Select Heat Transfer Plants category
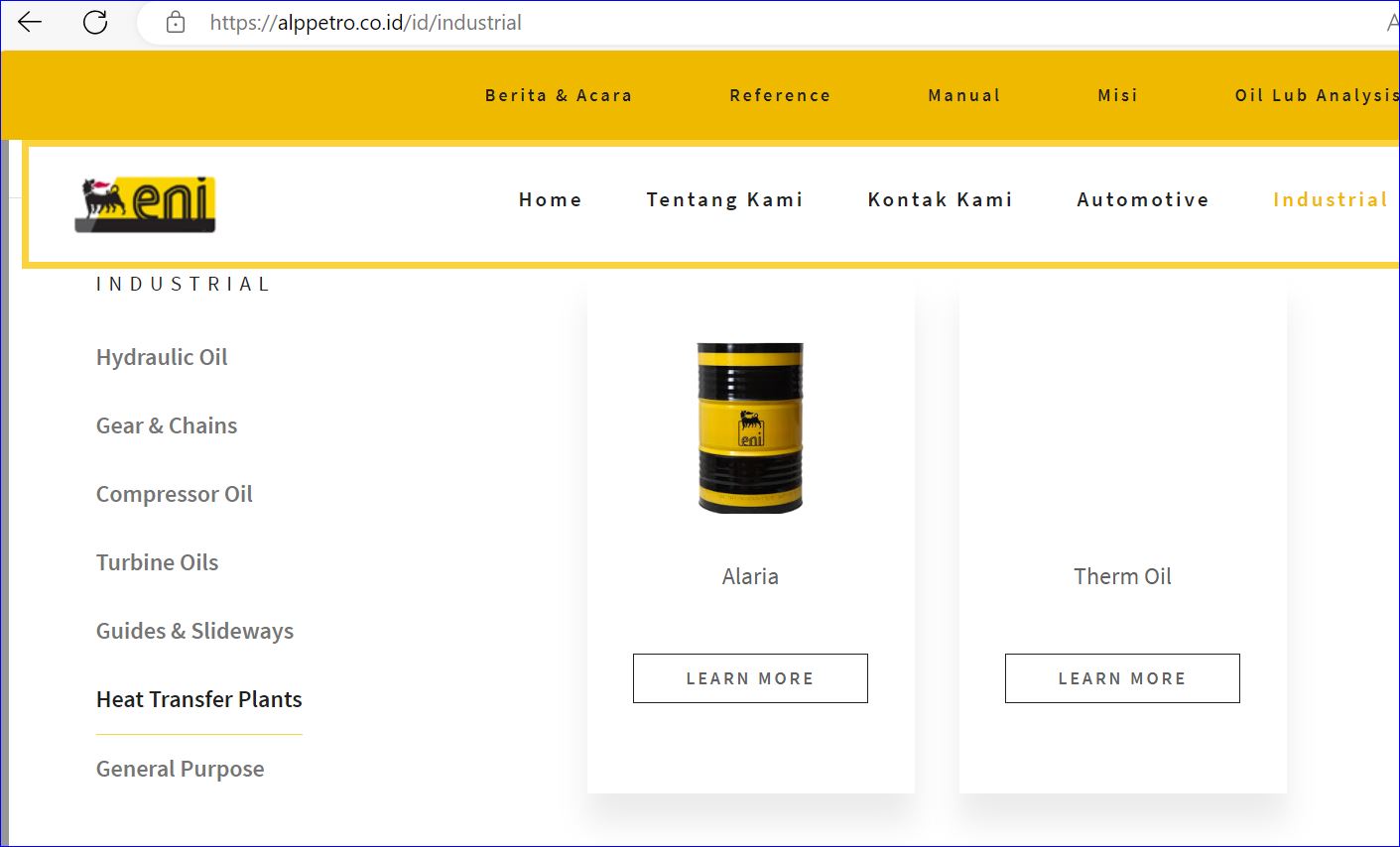This screenshot has width=1400, height=847. click(198, 699)
